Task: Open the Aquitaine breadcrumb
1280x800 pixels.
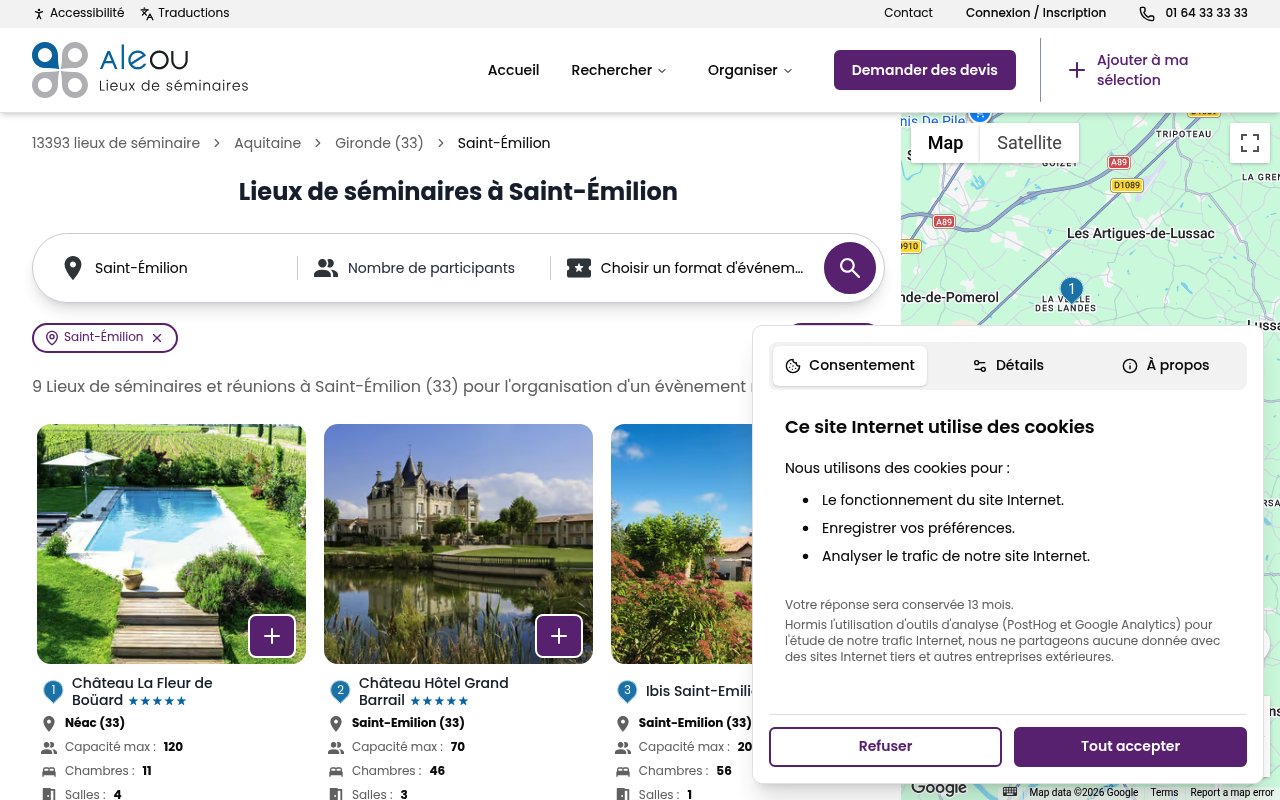Action: [267, 143]
